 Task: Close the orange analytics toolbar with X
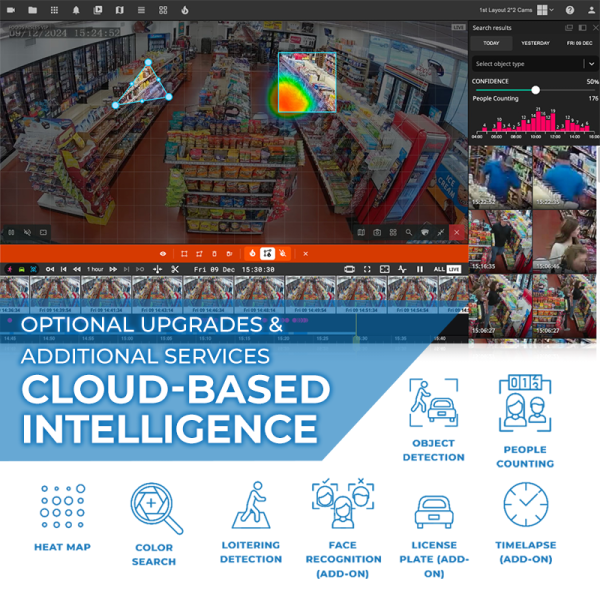pos(306,254)
